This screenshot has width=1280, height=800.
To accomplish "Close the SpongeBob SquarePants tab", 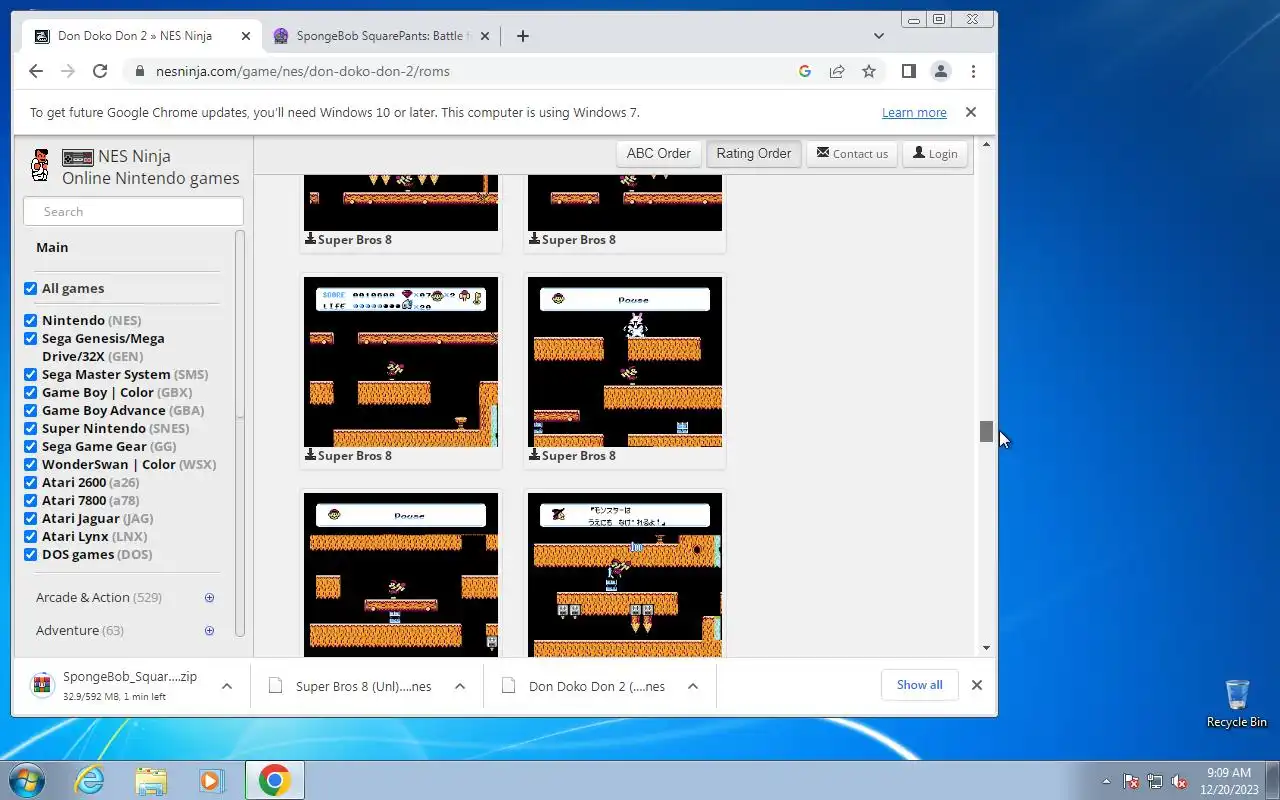I will (485, 36).
